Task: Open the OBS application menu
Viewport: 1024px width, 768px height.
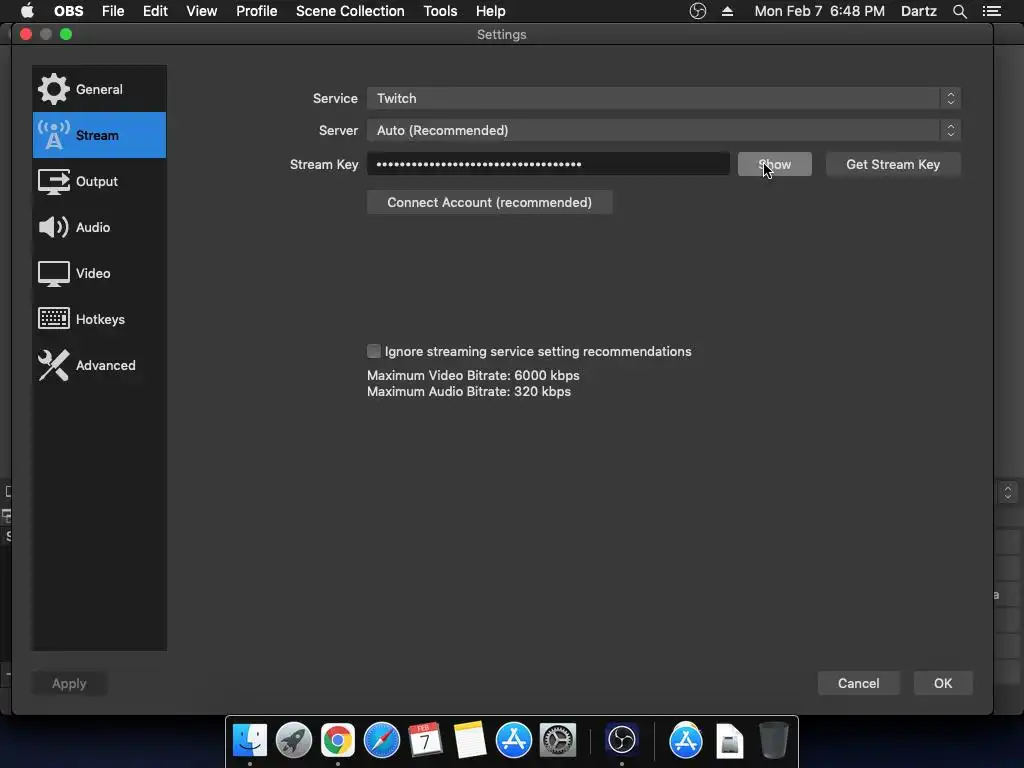Action: (x=69, y=11)
